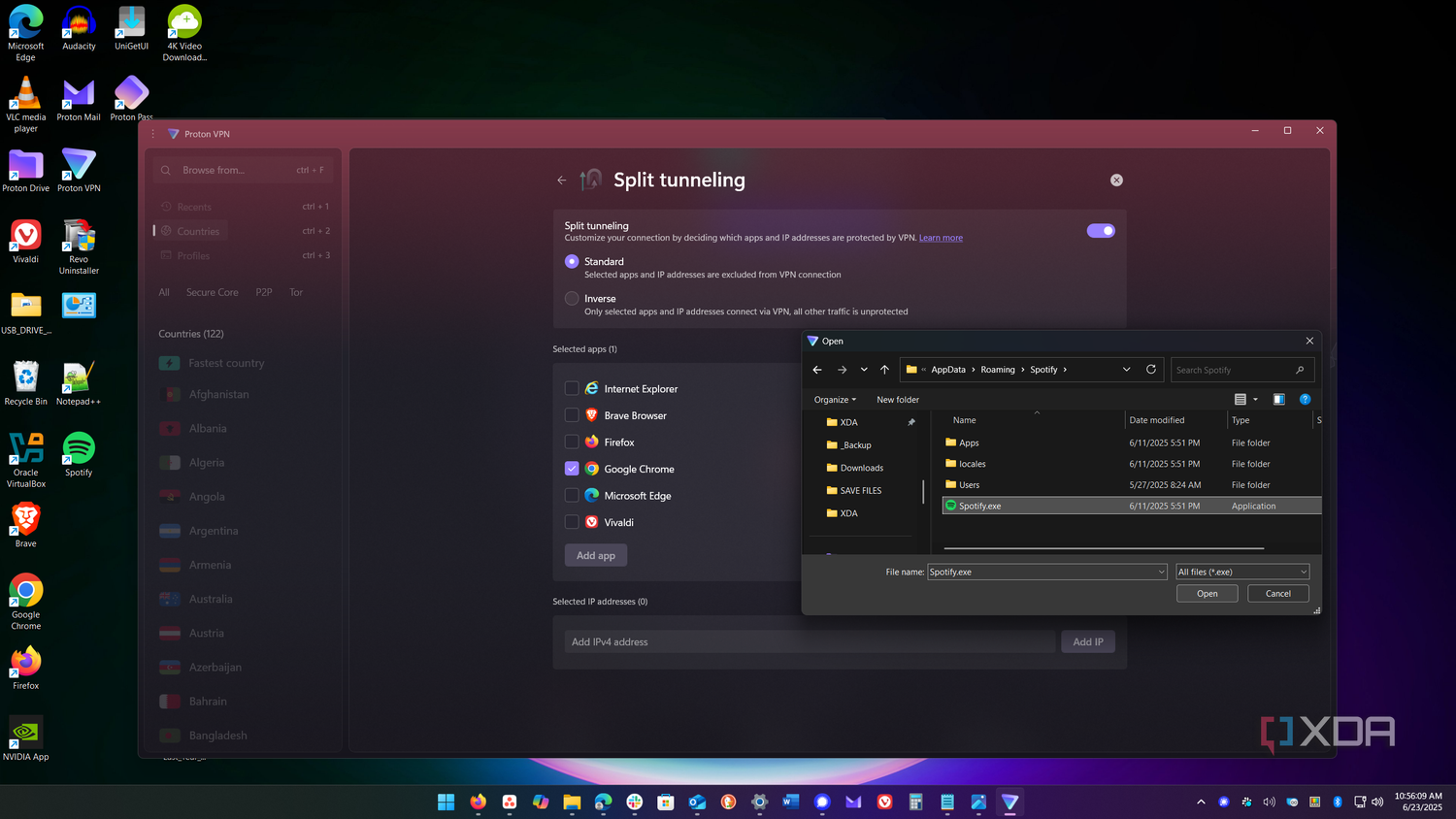Screen dimensions: 1456x819
Task: Open the Learn more link
Action: tap(941, 238)
